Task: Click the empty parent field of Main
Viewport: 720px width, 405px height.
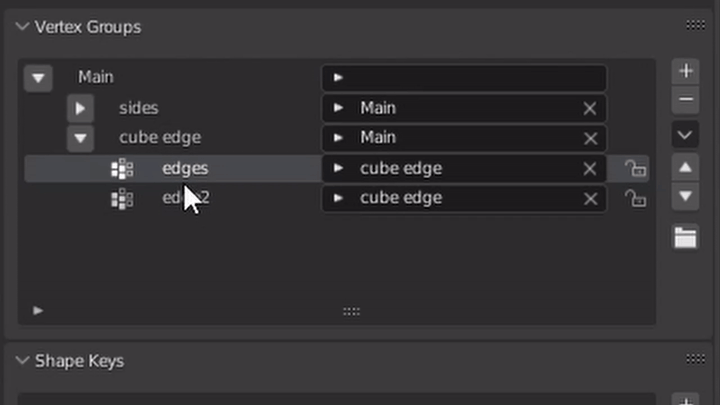Action: [x=470, y=78]
